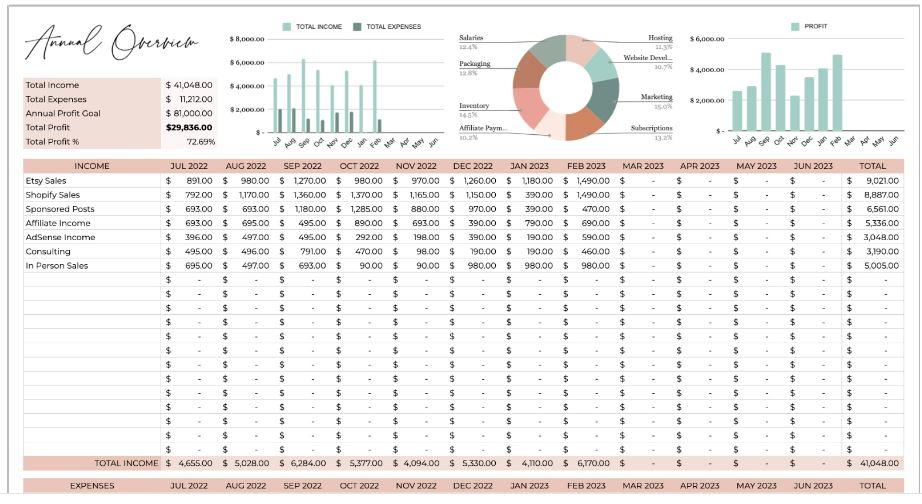
Task: Select the Salaries label on donut chart
Action: pyautogui.click(x=471, y=38)
